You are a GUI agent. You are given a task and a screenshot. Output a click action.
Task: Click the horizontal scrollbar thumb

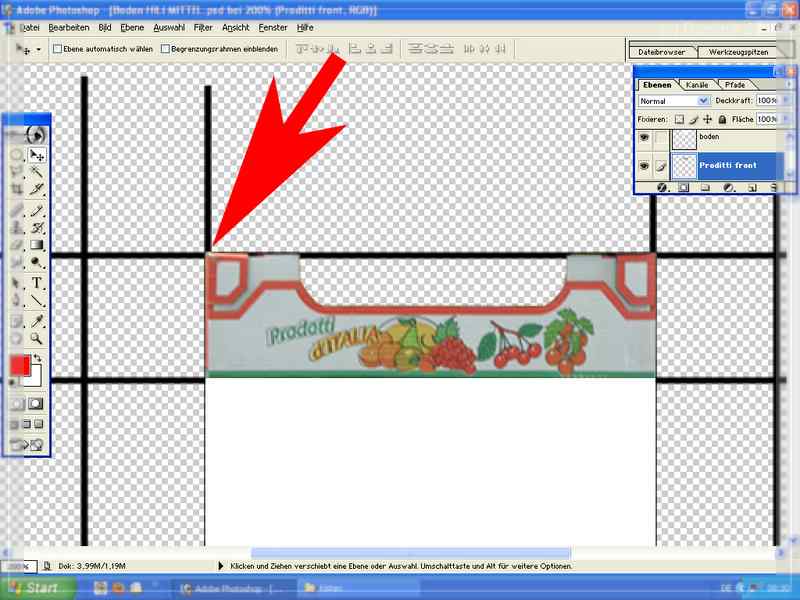(411, 553)
